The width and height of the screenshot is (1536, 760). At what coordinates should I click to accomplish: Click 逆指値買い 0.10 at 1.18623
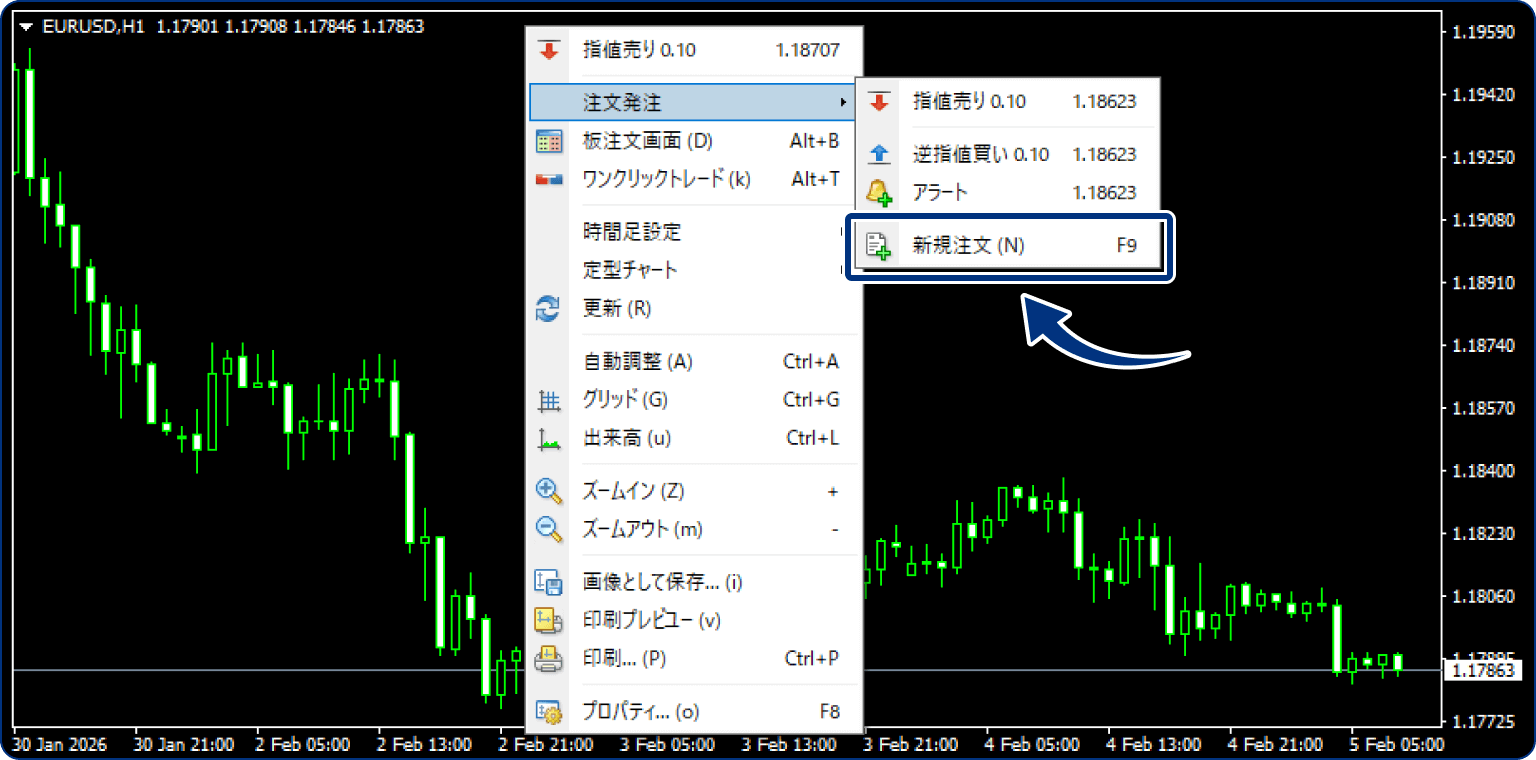click(x=988, y=154)
